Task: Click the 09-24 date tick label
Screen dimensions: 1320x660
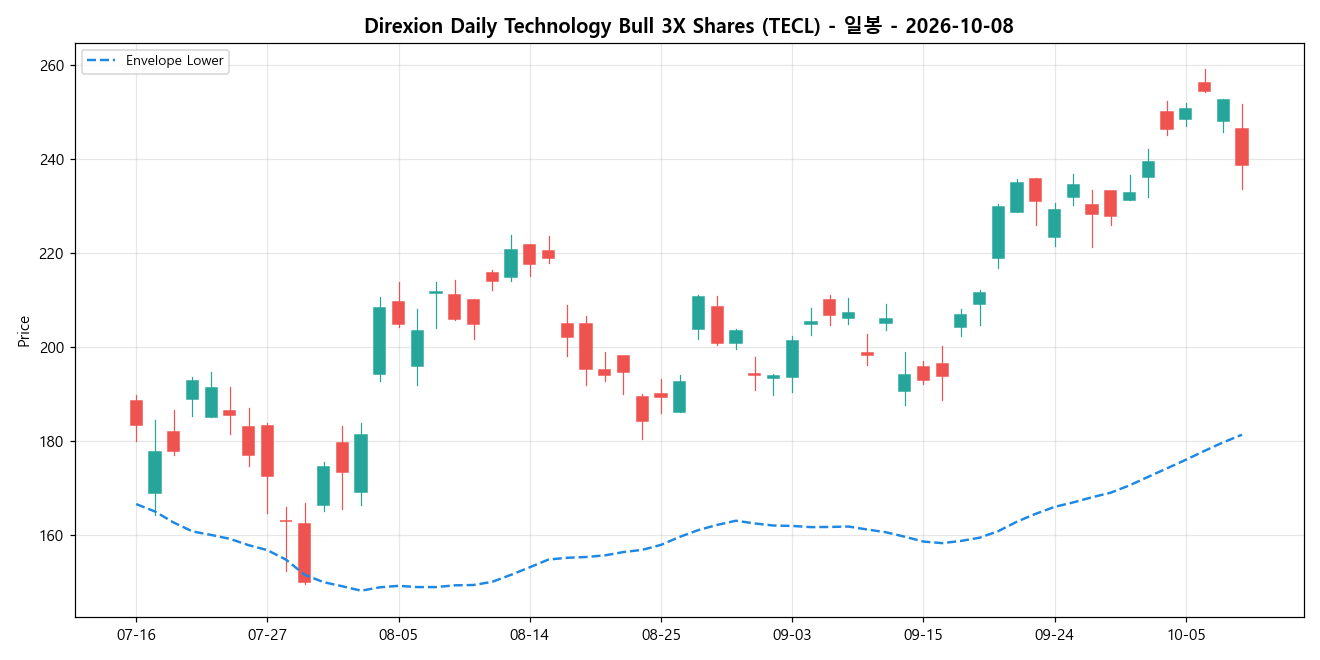Action: coord(1054,635)
